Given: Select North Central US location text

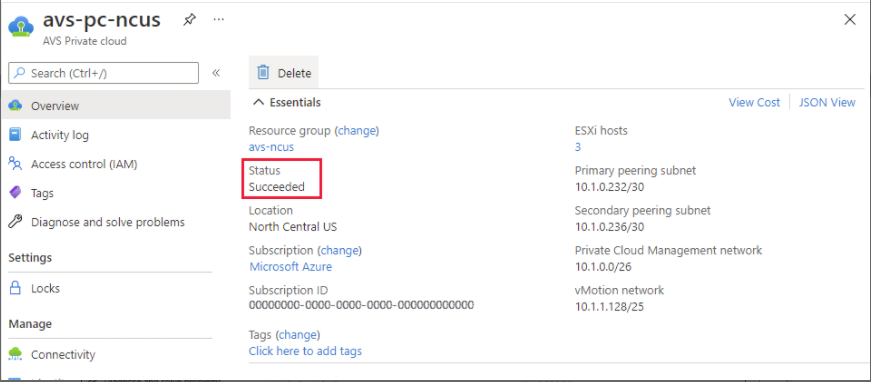Looking at the screenshot, I should tap(293, 227).
